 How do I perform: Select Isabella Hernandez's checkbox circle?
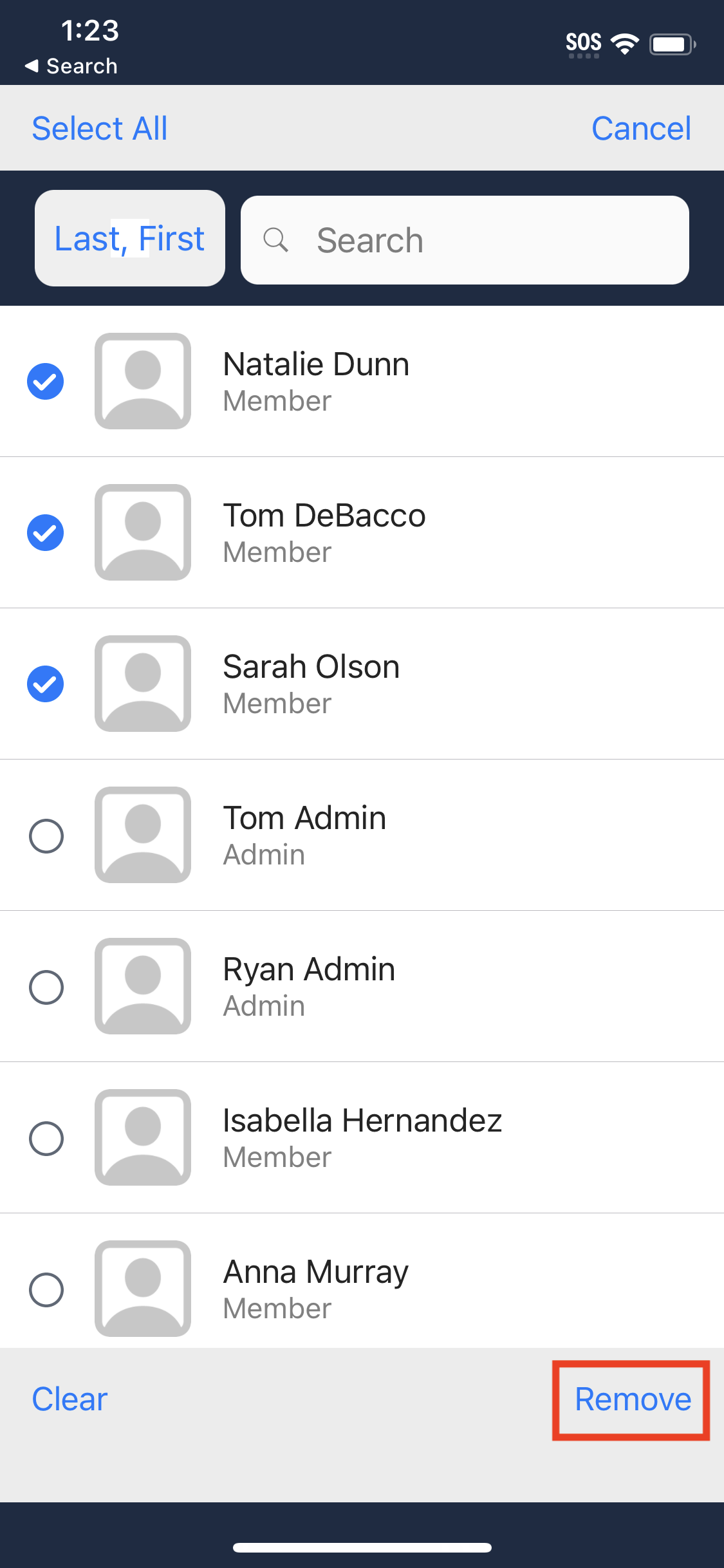click(46, 1138)
